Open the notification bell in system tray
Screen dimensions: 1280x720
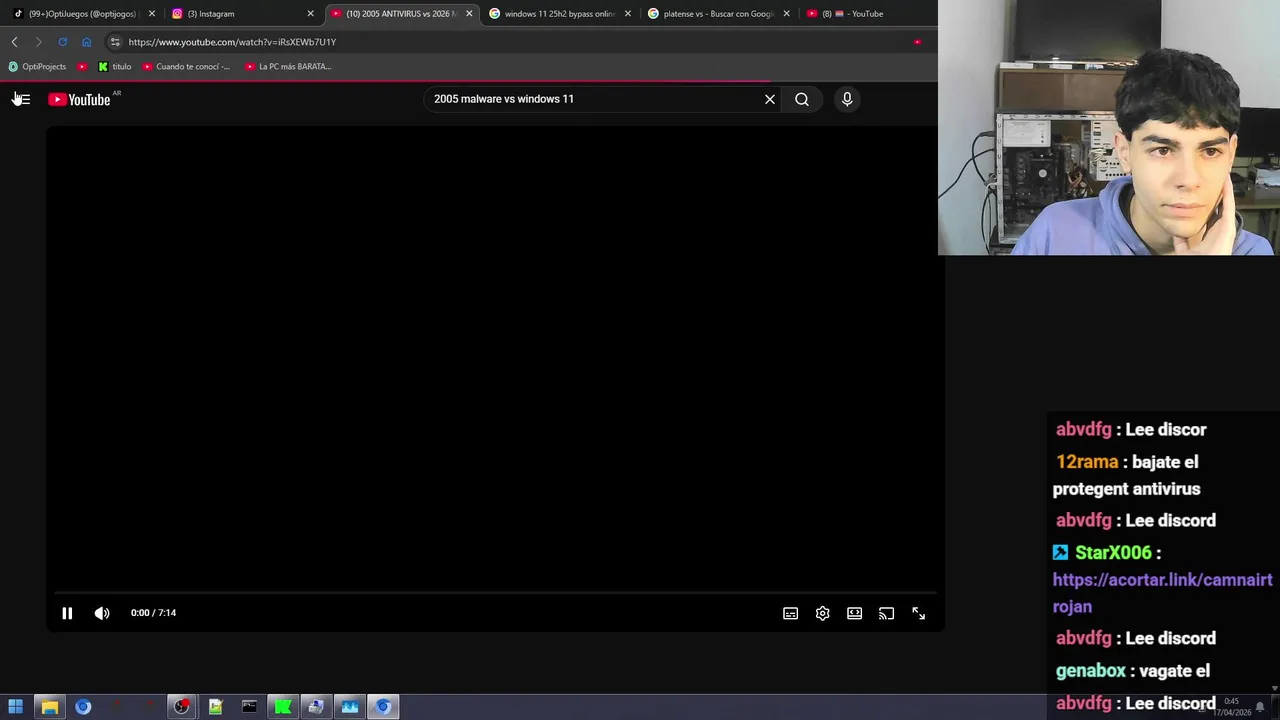pyautogui.click(x=1260, y=708)
